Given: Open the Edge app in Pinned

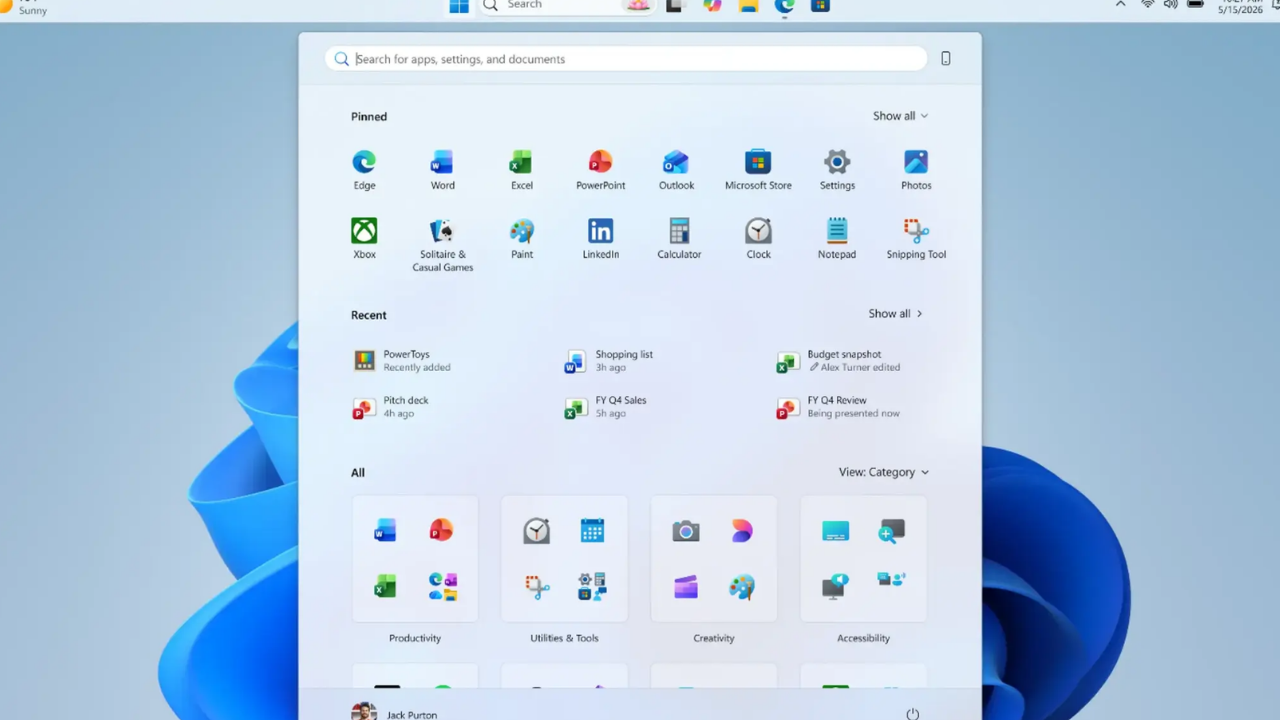Looking at the screenshot, I should [364, 170].
